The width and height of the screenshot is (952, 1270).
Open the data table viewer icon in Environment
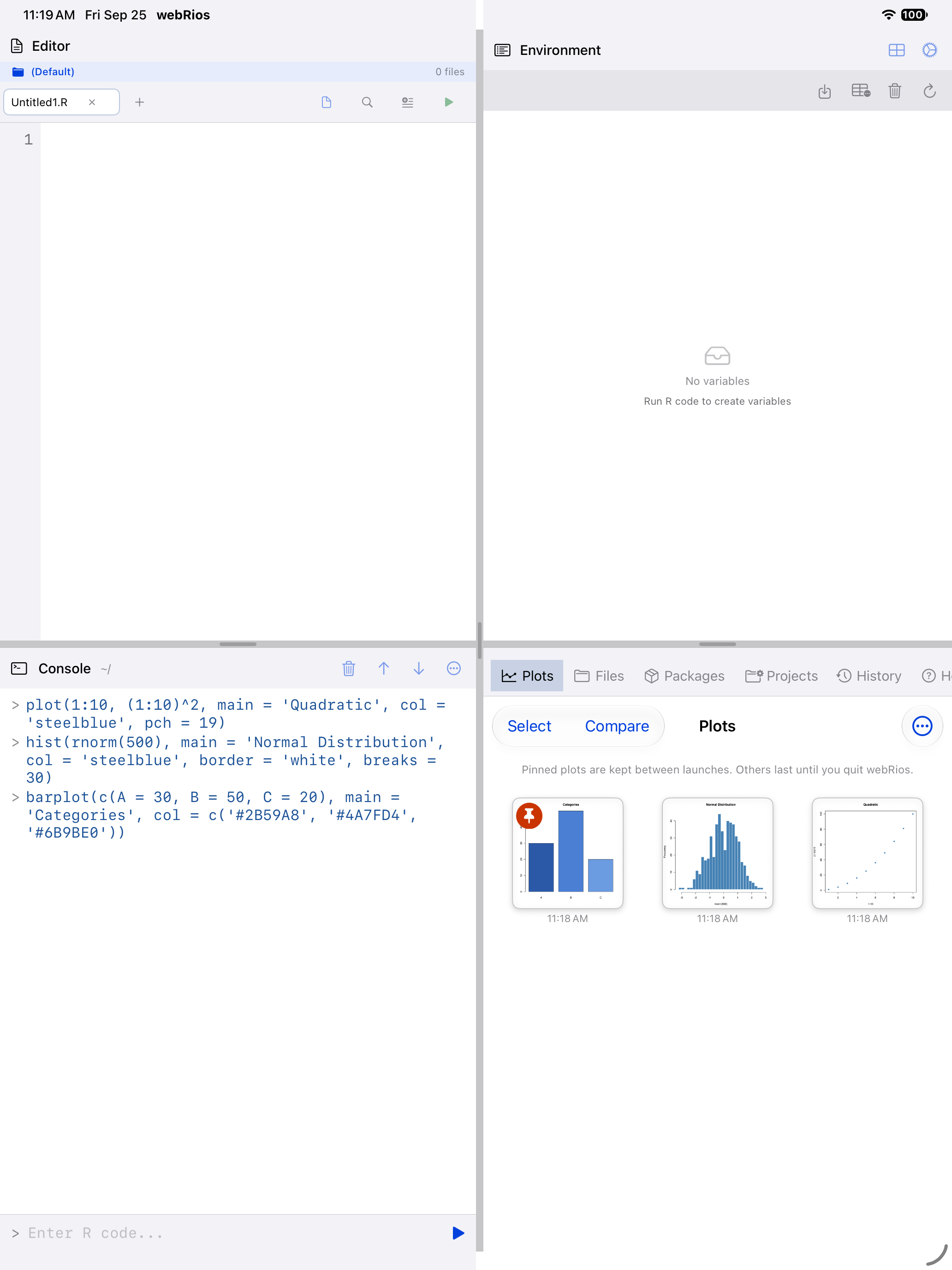click(x=860, y=91)
